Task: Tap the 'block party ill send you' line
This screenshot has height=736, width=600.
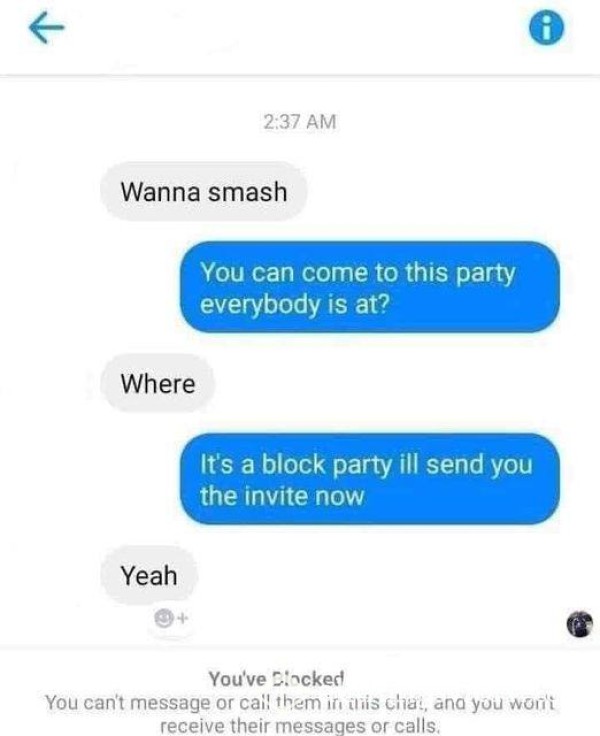Action: [397, 465]
